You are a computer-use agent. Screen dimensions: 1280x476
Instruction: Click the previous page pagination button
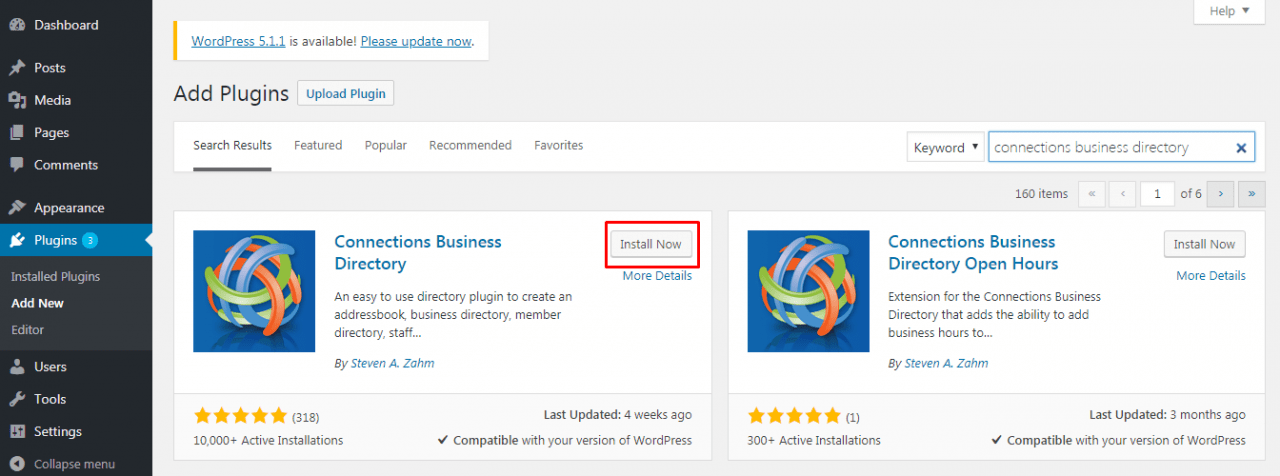coord(1123,194)
